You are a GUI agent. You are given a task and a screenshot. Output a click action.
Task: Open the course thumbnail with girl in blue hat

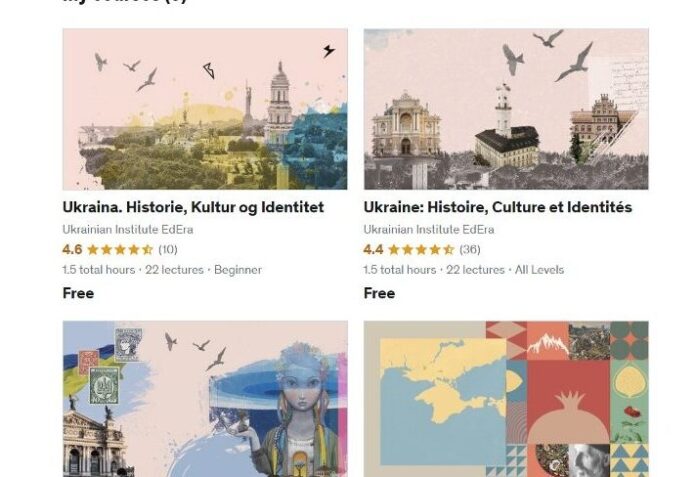coord(205,399)
